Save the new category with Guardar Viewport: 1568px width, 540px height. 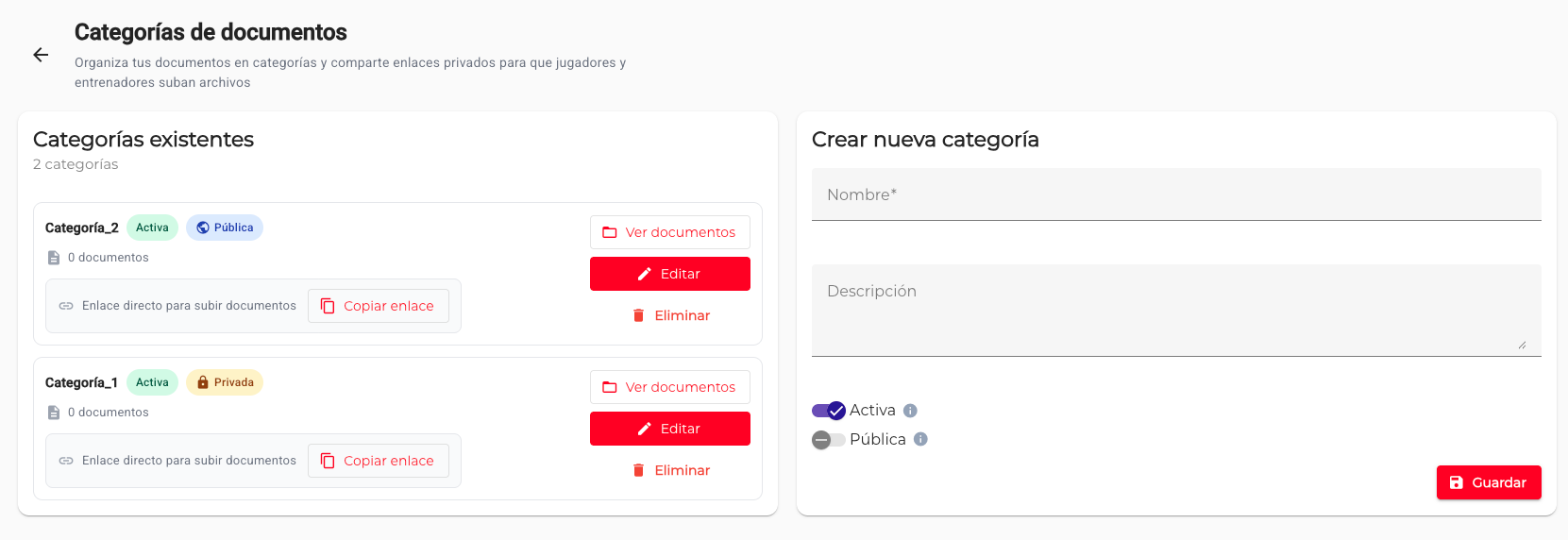click(x=1488, y=482)
